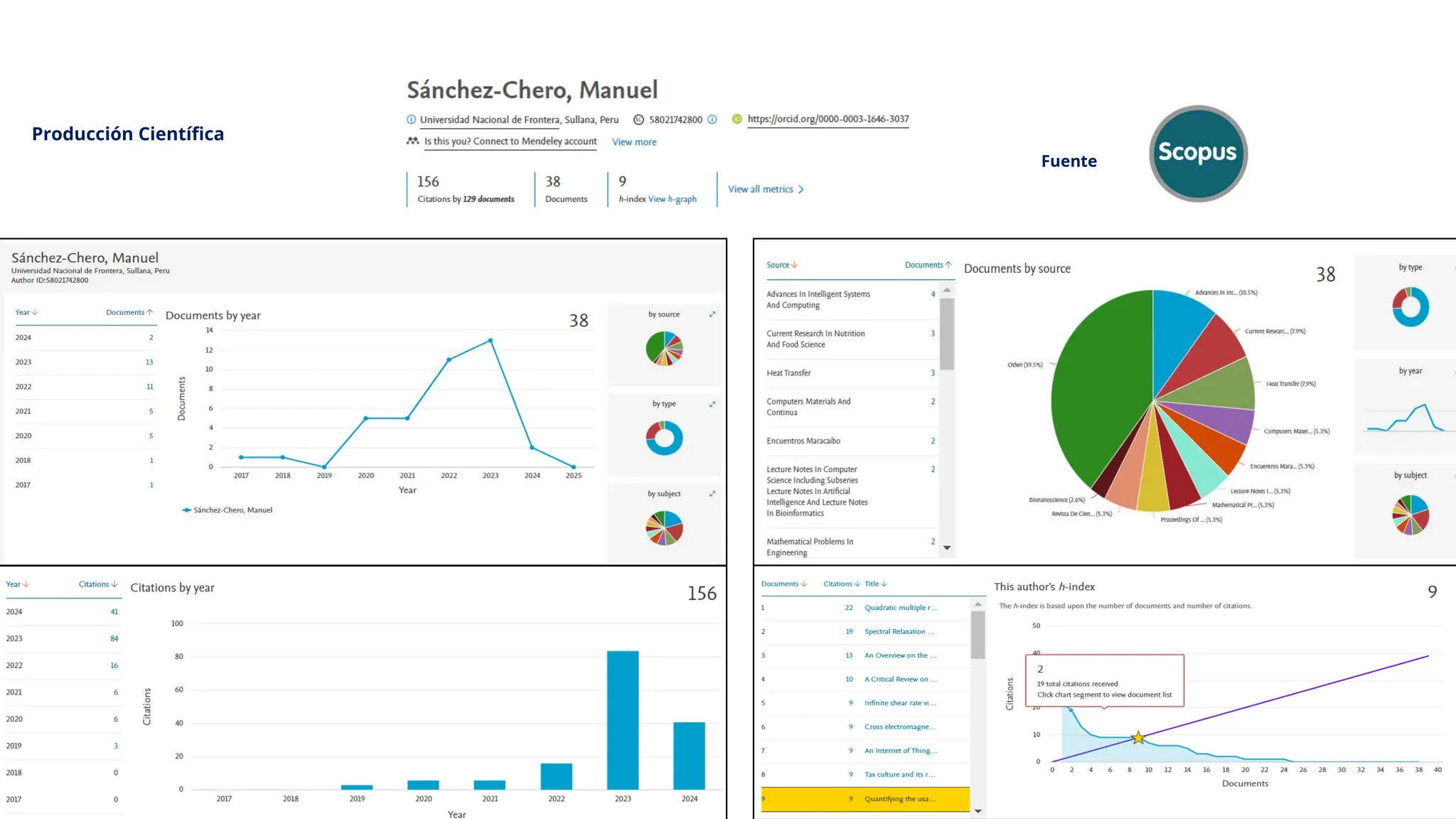Viewport: 1456px width, 819px height.
Task: Click the Scopus logo
Action: click(x=1198, y=154)
